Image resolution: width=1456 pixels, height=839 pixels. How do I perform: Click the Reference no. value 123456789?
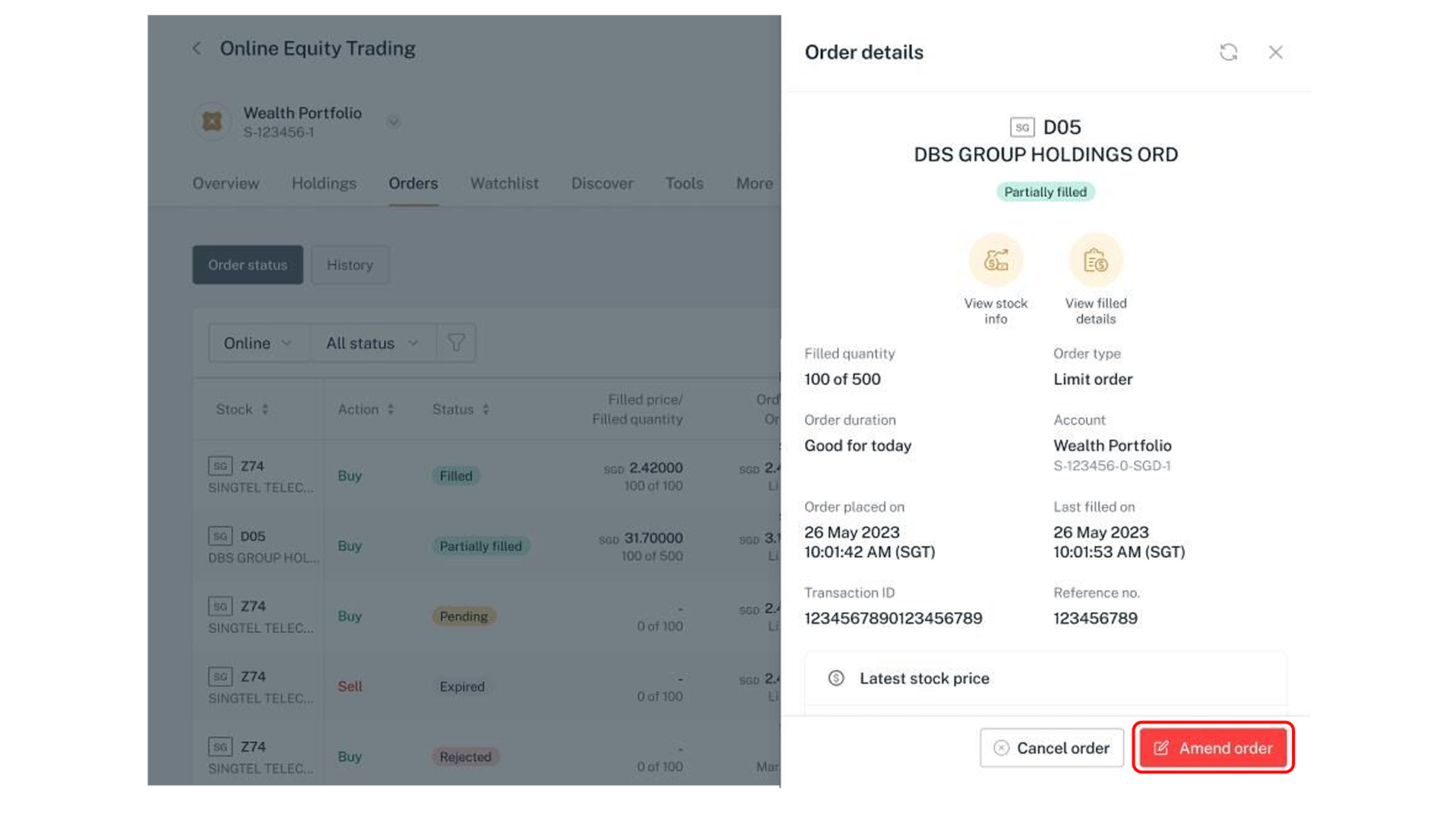1095,618
